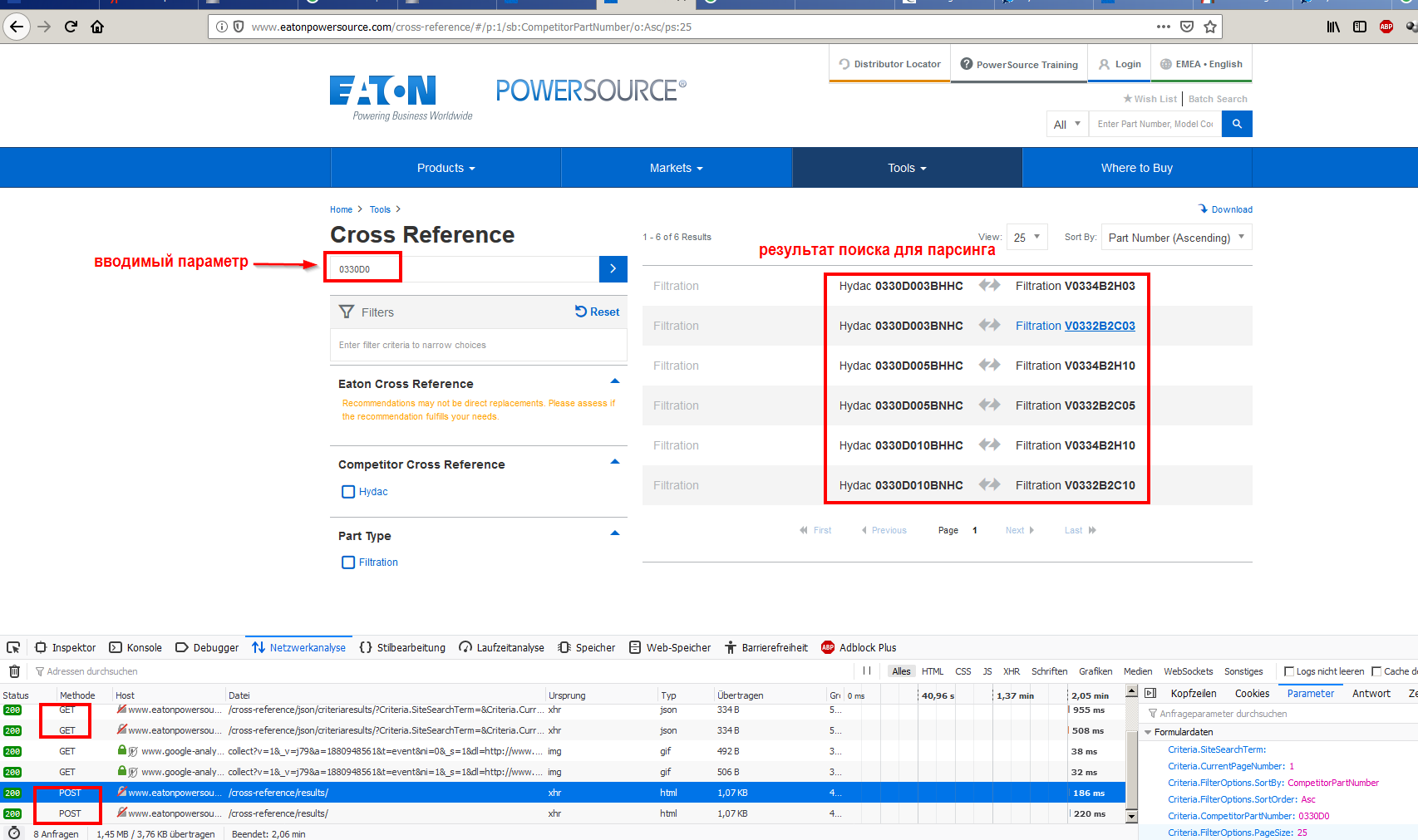The height and width of the screenshot is (840, 1418).
Task: Click the browser back arrow button
Action: tap(17, 27)
